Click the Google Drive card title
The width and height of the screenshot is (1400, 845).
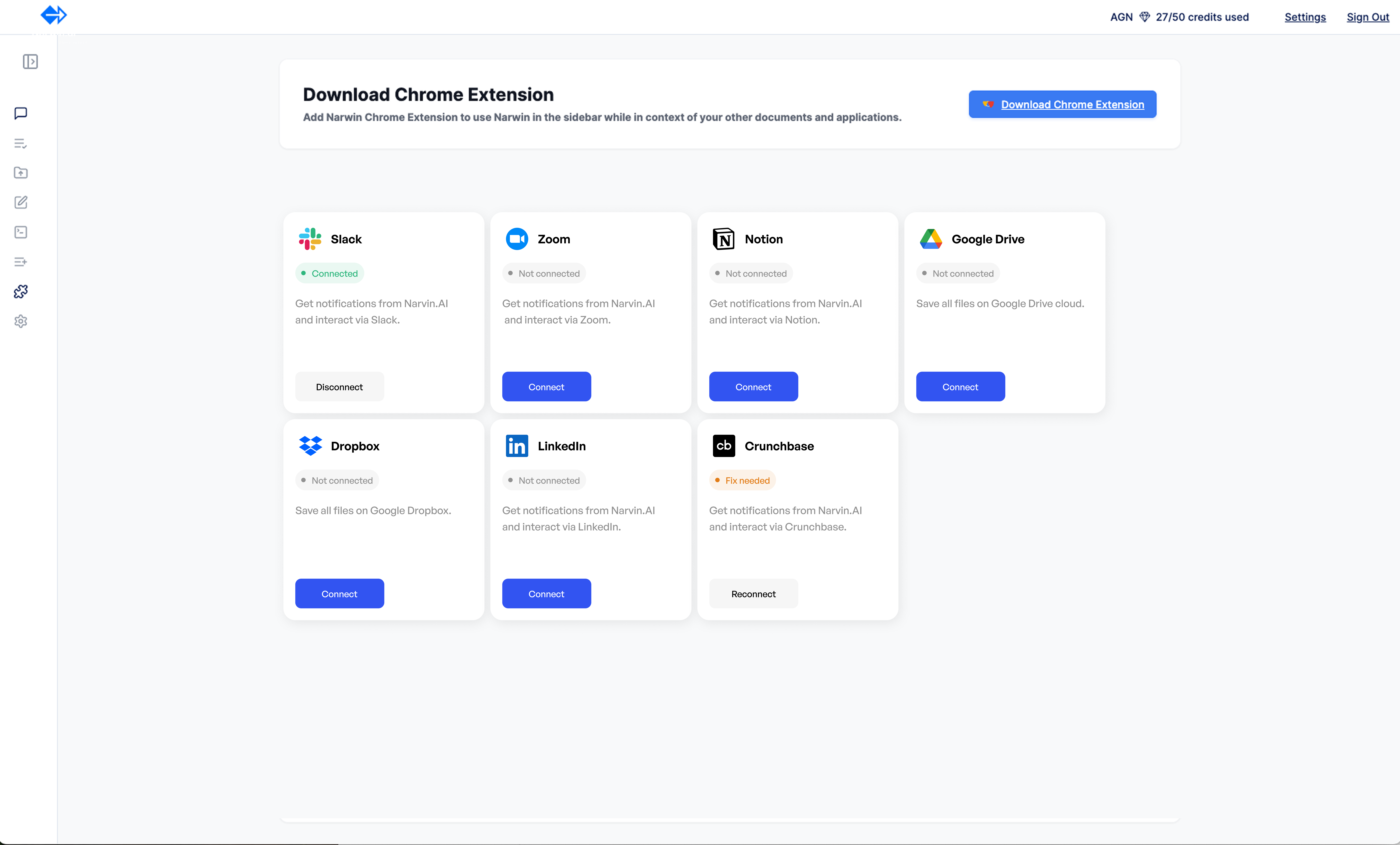click(x=988, y=239)
